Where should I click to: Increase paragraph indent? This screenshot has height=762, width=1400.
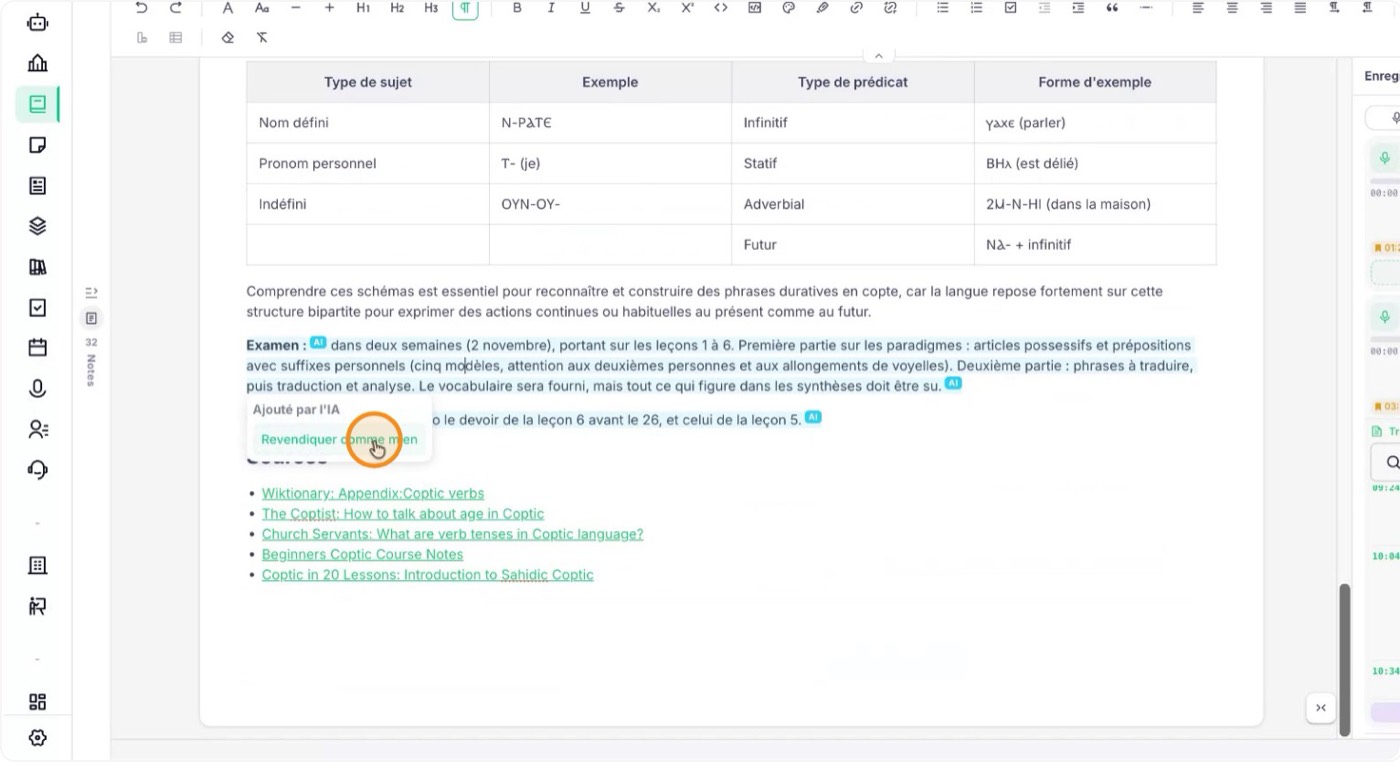click(1078, 8)
